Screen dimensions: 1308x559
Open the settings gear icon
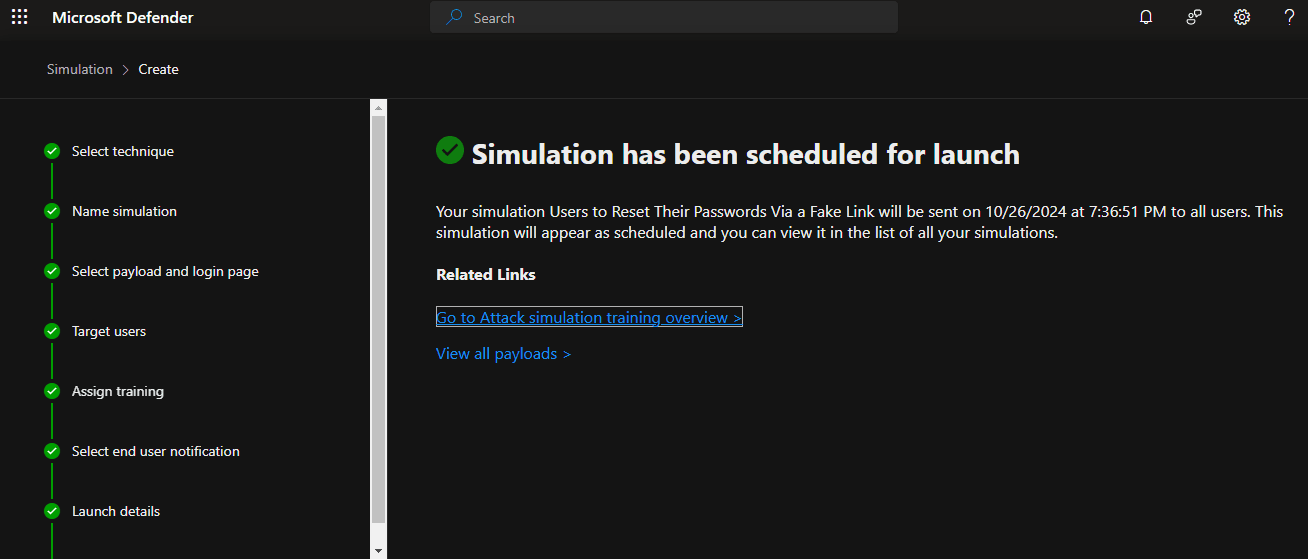1242,17
